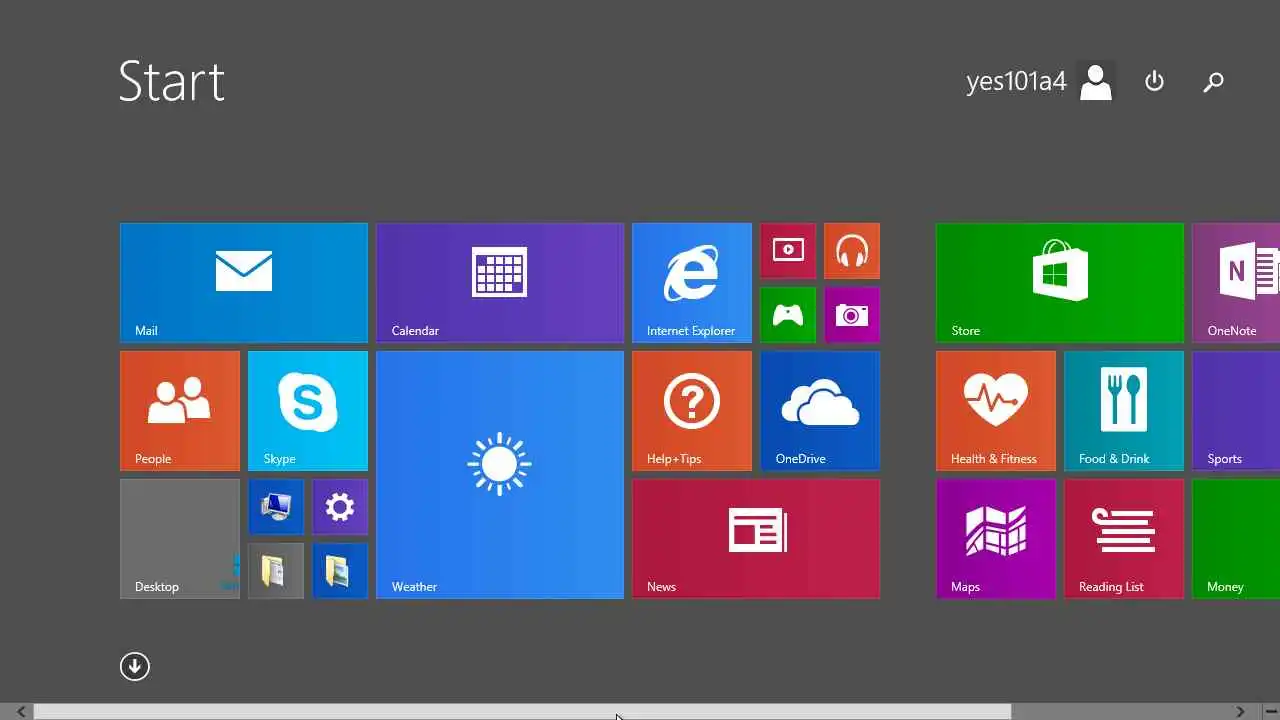Open the Maps tile
1280x720 pixels.
(x=996, y=539)
